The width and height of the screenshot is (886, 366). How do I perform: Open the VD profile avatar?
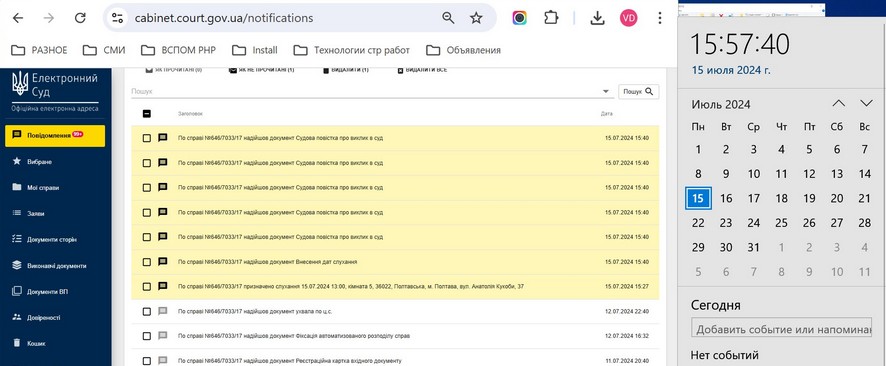click(x=628, y=18)
